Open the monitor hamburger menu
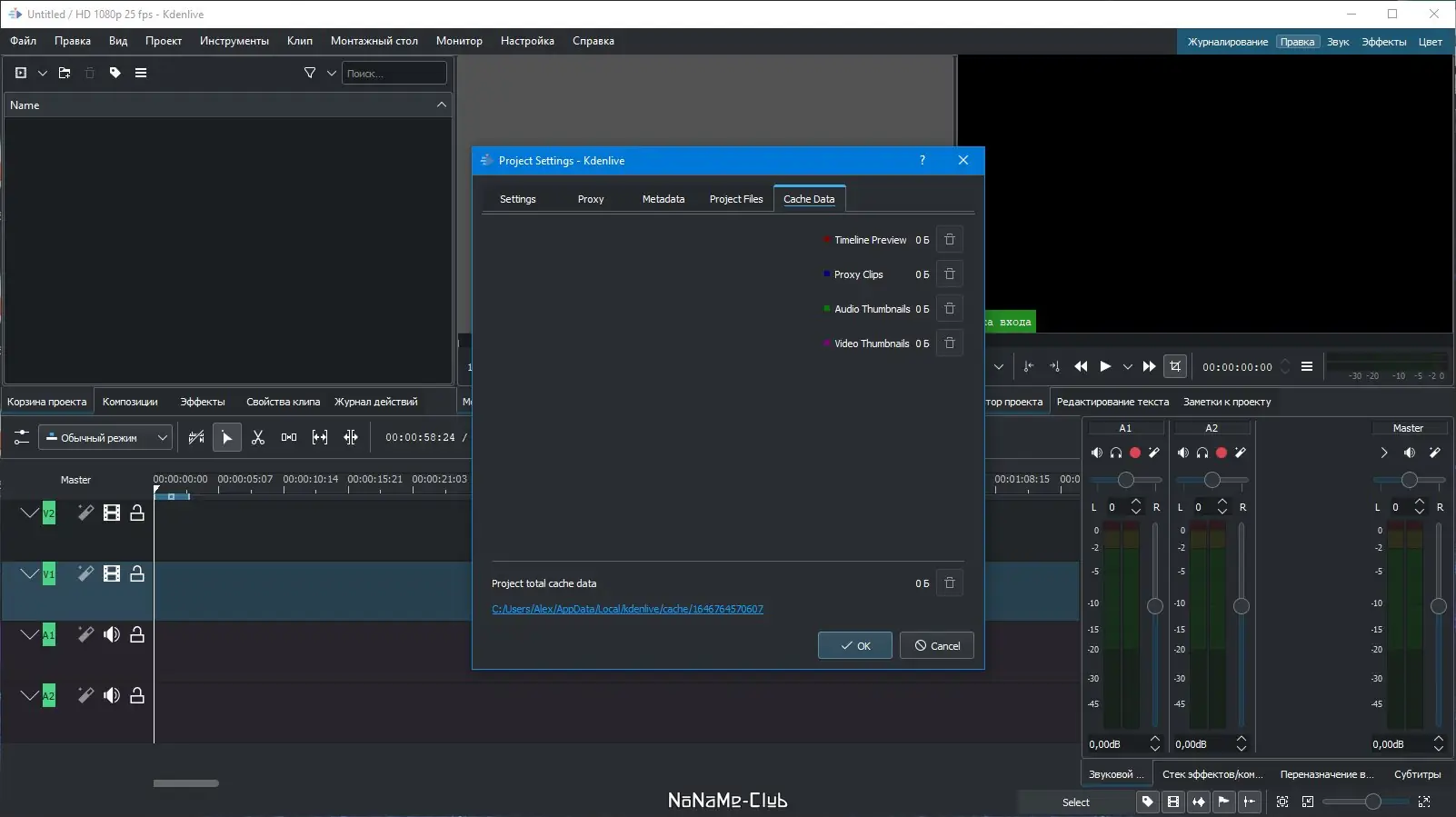 pyautogui.click(x=1307, y=366)
